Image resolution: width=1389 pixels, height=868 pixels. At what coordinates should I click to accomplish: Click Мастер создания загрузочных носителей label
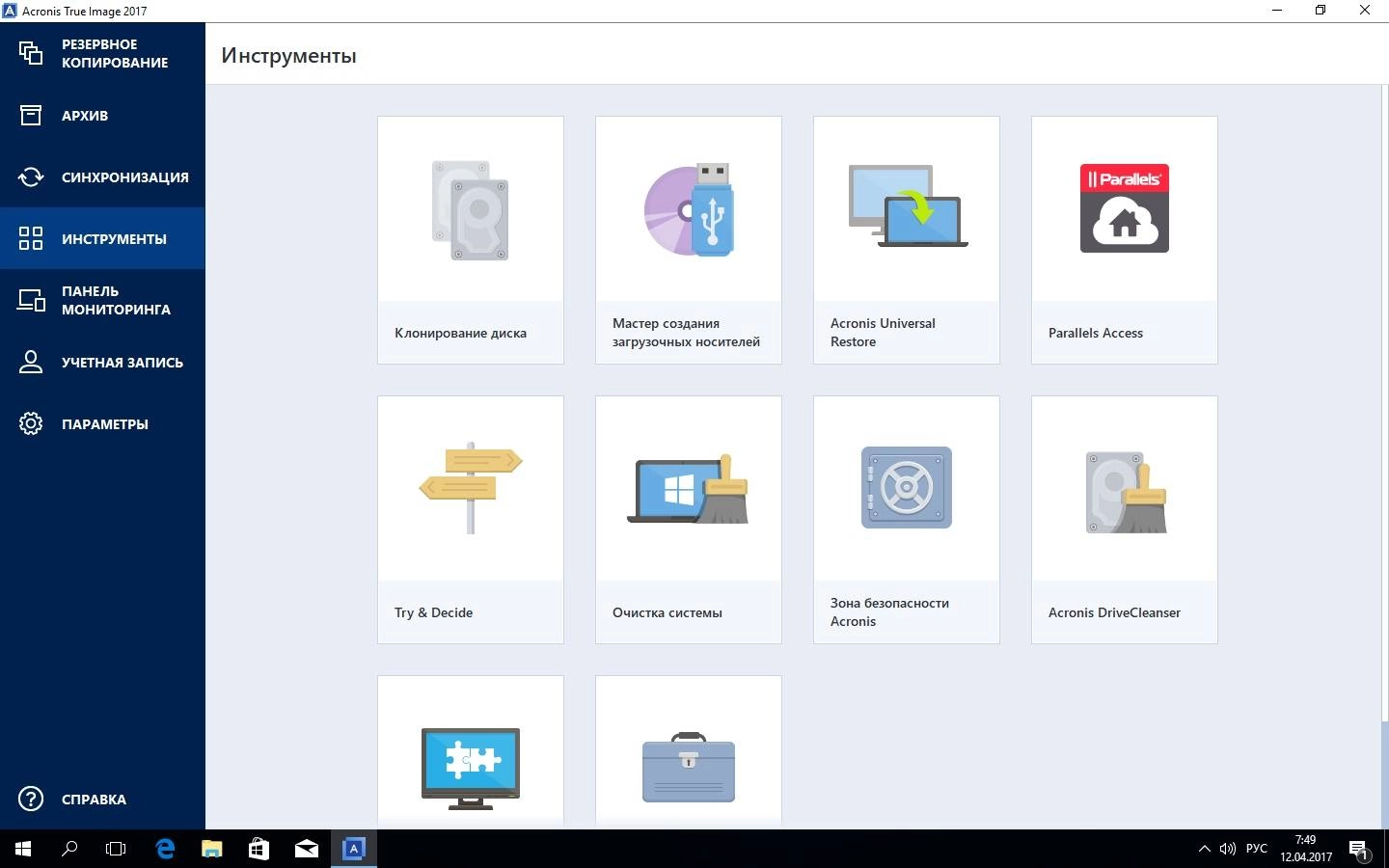pyautogui.click(x=686, y=333)
